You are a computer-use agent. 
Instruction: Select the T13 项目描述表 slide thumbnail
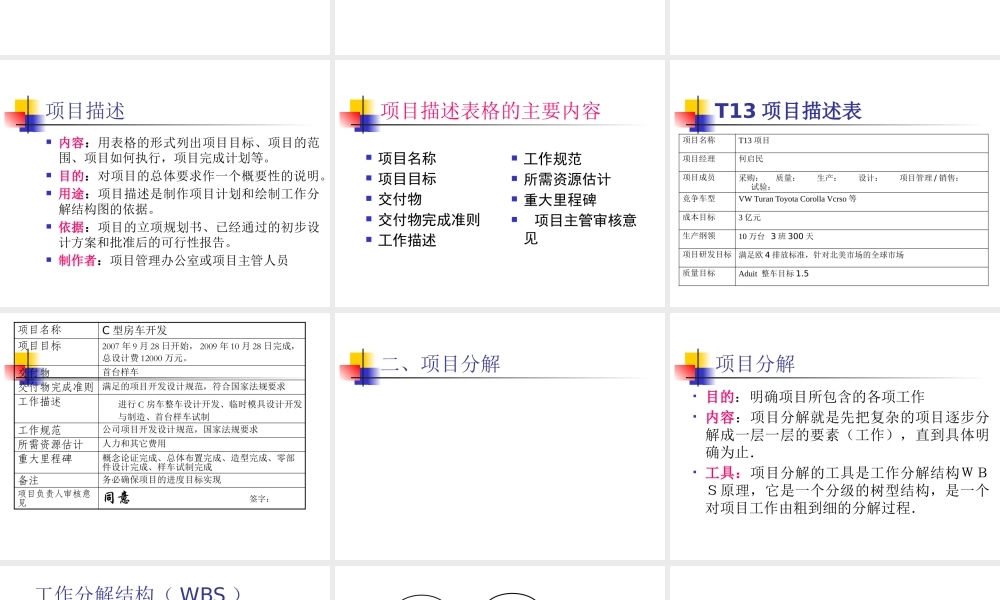pos(835,184)
